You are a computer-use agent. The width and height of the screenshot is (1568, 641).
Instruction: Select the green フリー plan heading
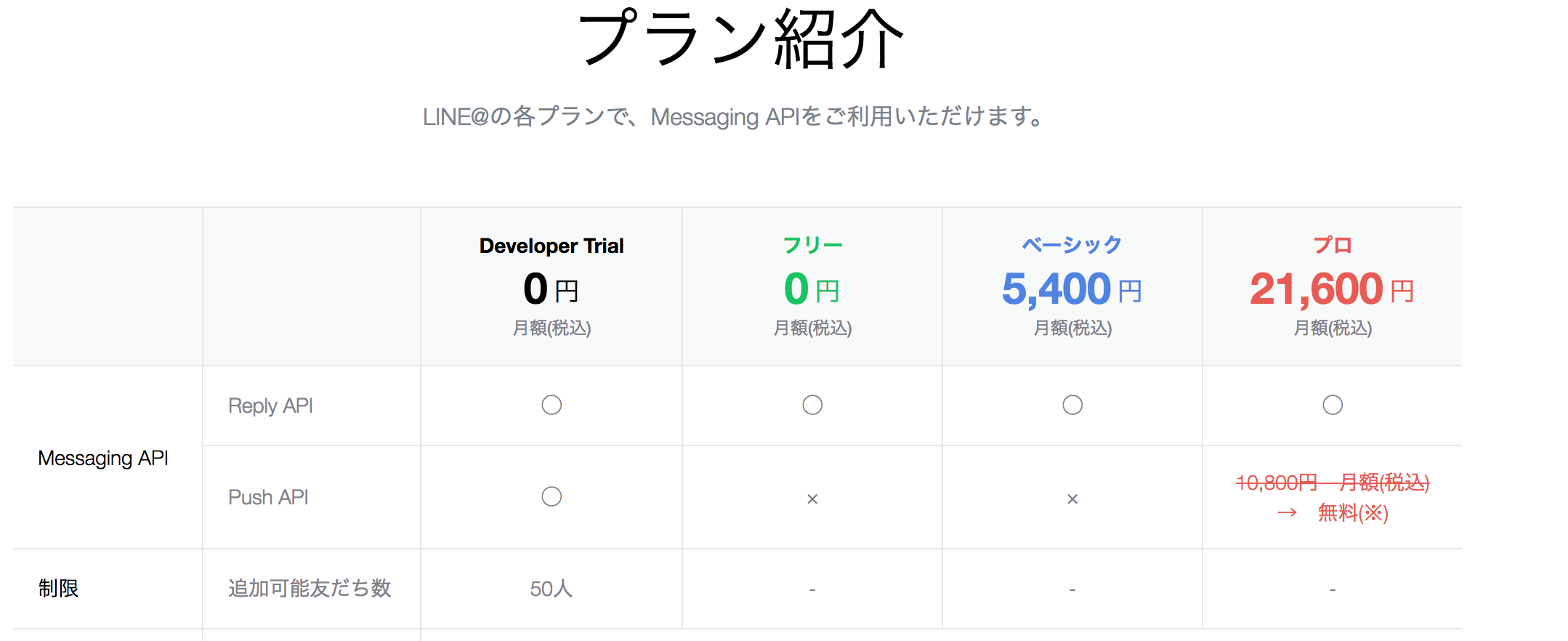point(812,246)
